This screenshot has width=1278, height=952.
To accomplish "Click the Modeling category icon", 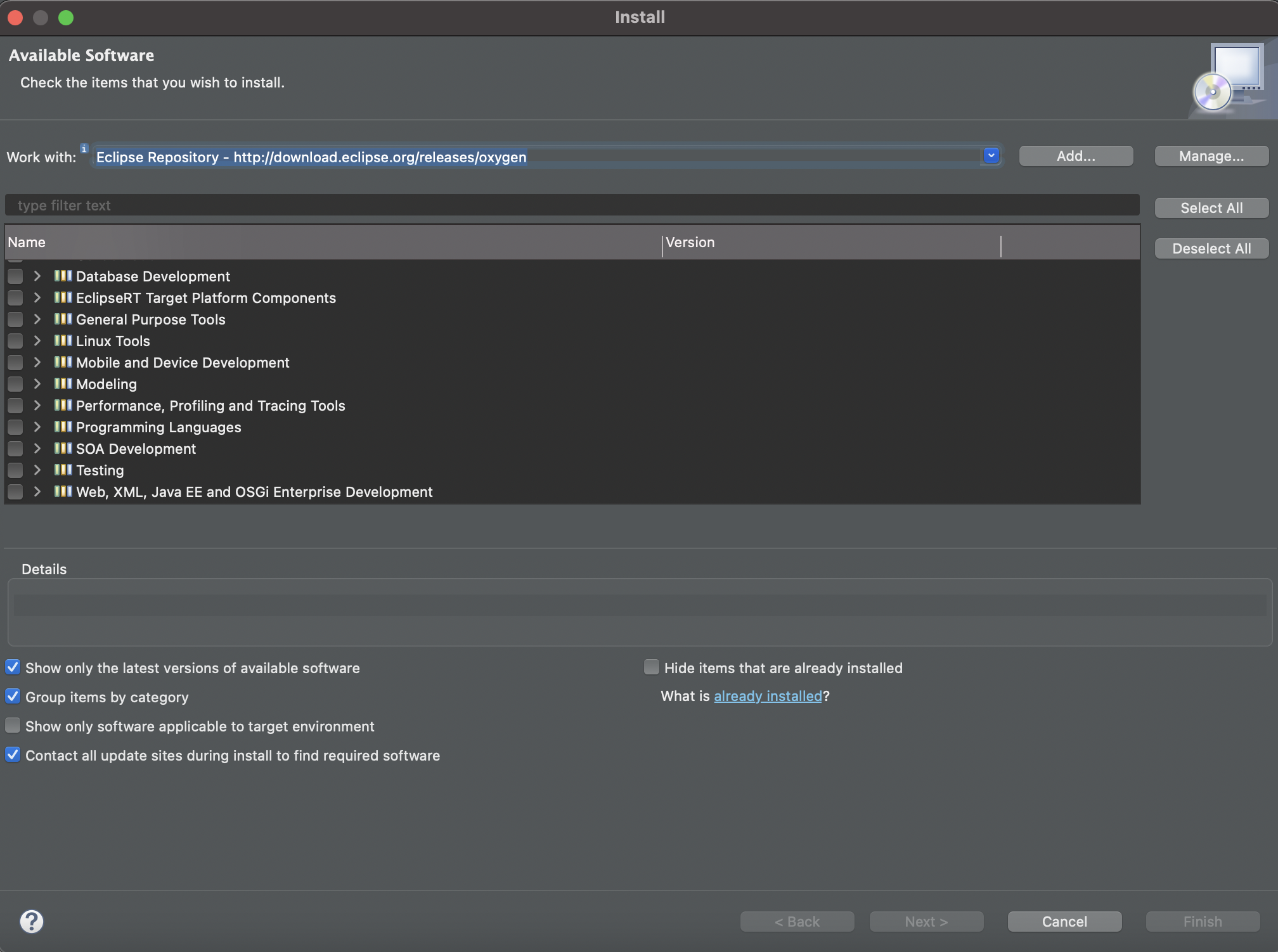I will click(63, 383).
